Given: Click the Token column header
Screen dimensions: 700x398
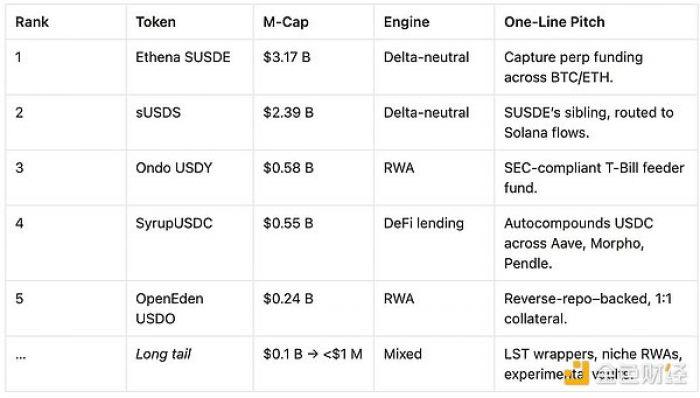Looking at the screenshot, I should (155, 22).
